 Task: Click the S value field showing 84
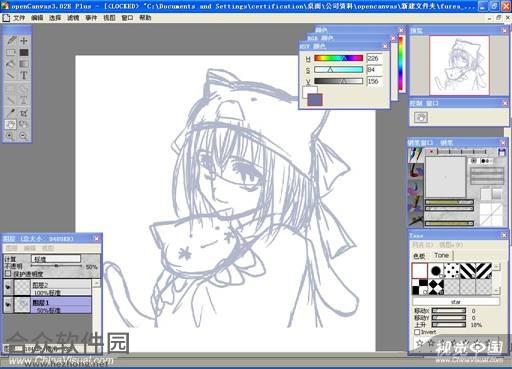374,69
